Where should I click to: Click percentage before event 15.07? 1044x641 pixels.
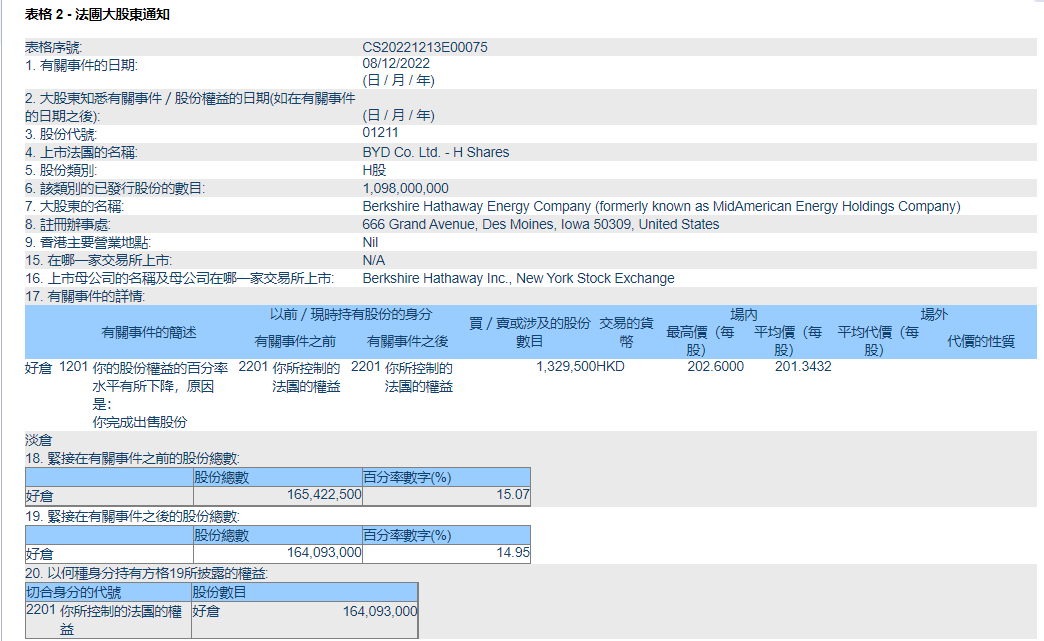[x=513, y=495]
